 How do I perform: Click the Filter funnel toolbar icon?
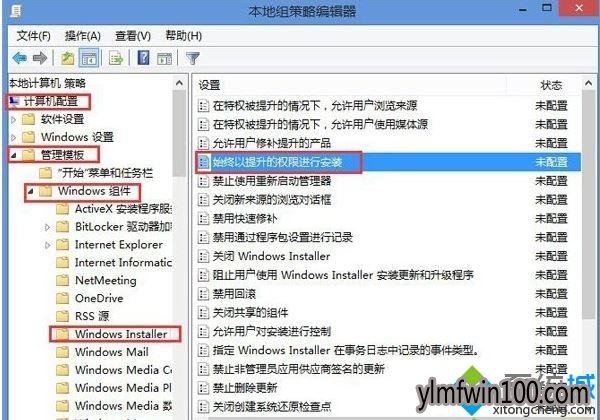[192, 58]
